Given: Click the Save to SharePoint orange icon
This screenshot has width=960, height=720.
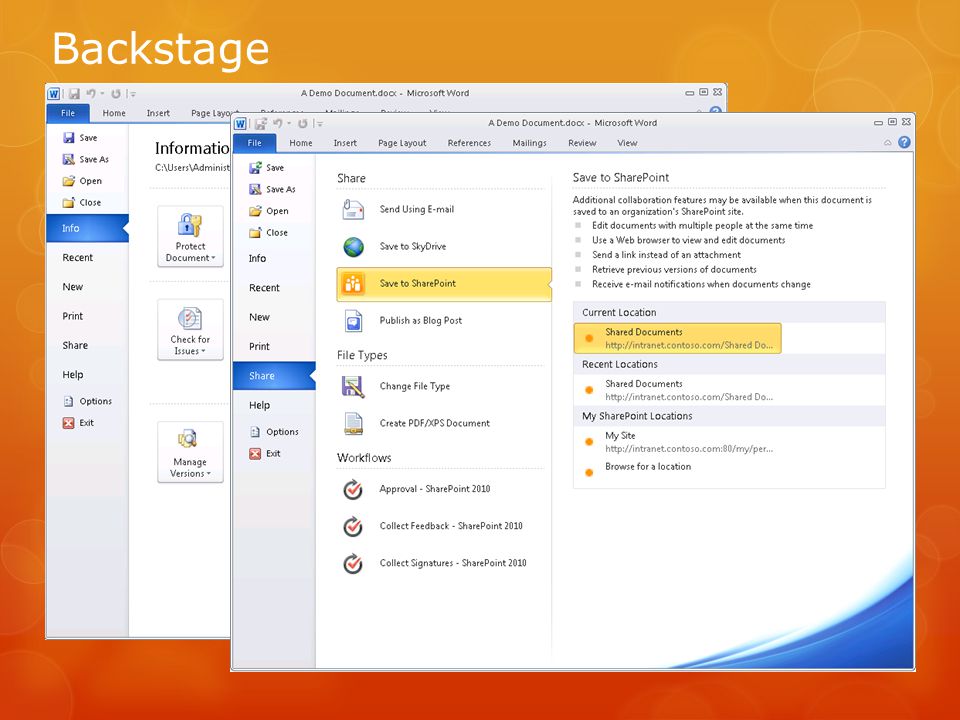Looking at the screenshot, I should pos(353,283).
